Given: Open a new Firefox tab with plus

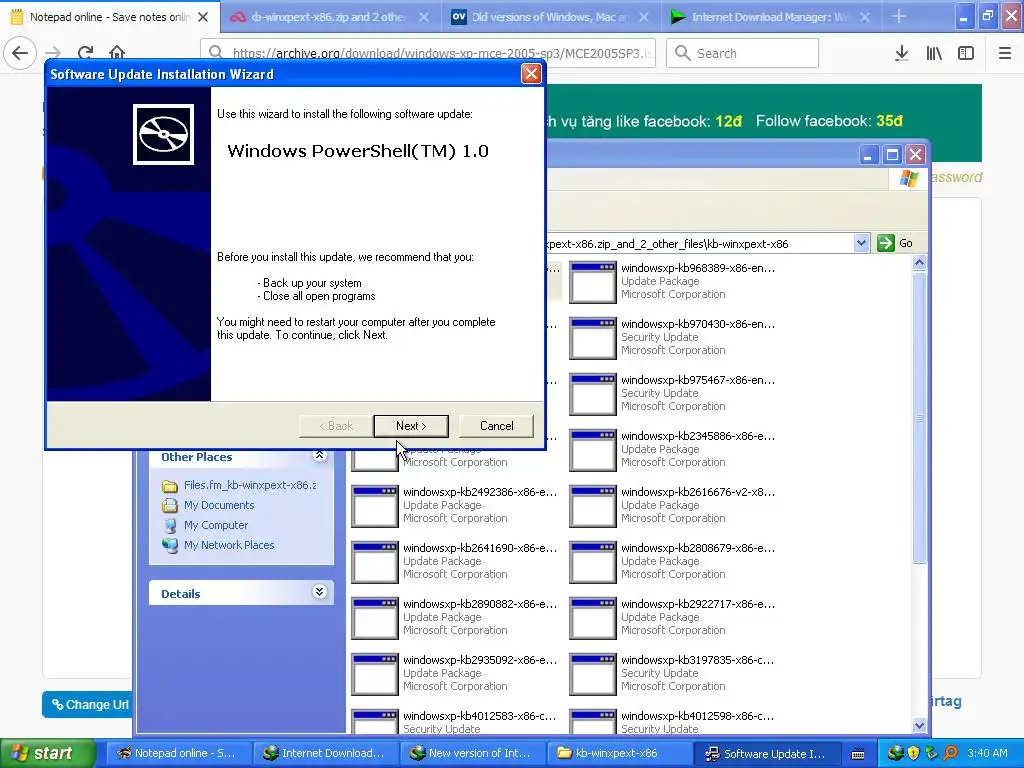Looking at the screenshot, I should (x=899, y=16).
